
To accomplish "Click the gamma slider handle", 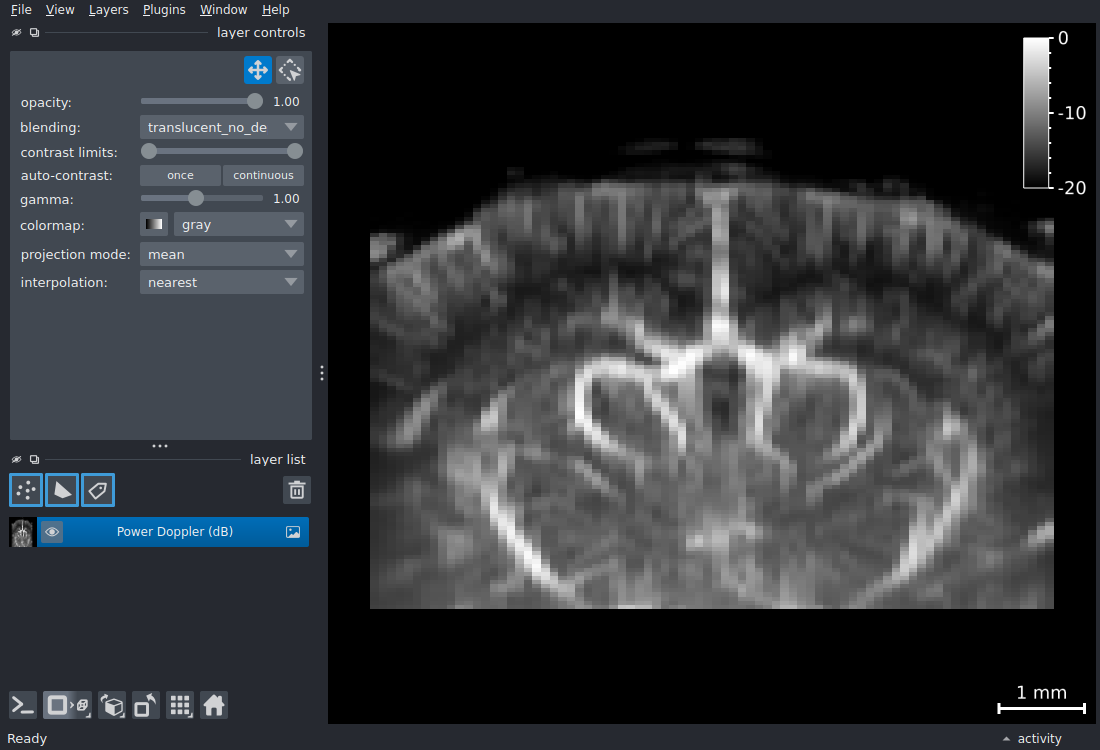I will (x=196, y=199).
